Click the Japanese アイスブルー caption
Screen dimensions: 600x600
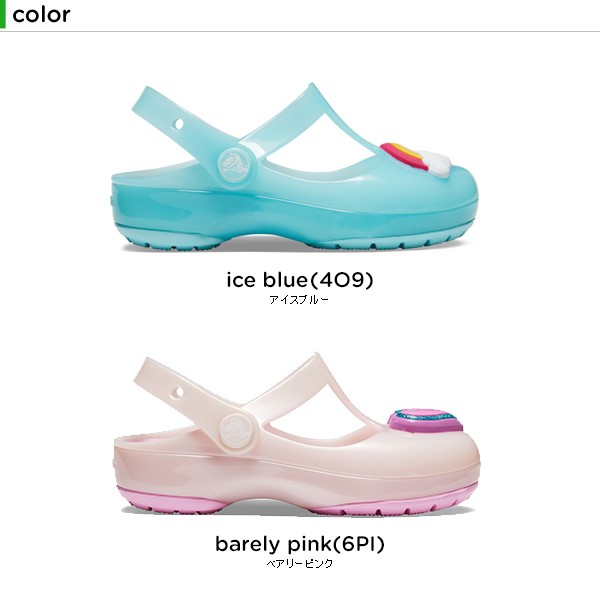299,300
